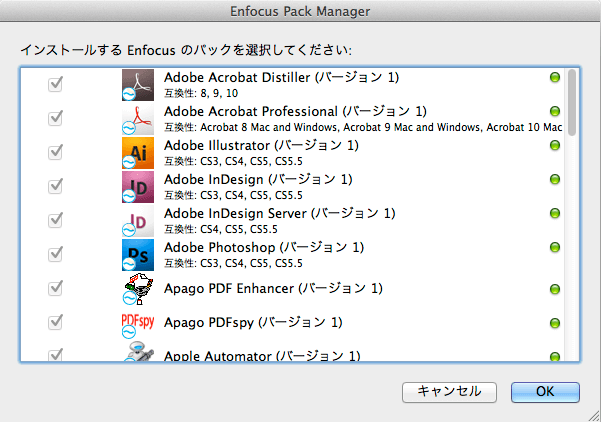Click the pack list vertical scrollbar thumb

pyautogui.click(x=572, y=102)
